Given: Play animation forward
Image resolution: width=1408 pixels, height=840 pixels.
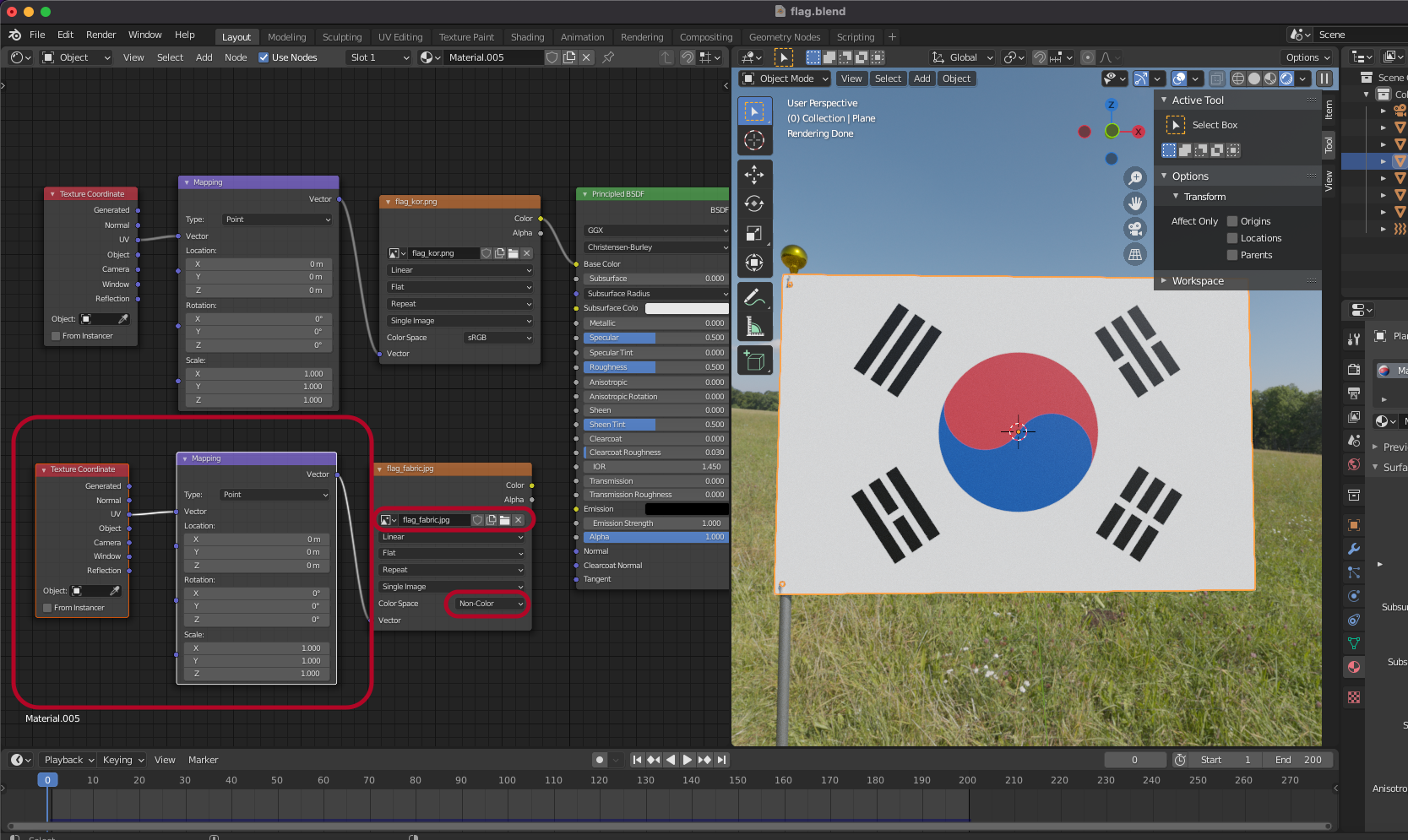Looking at the screenshot, I should 687,760.
